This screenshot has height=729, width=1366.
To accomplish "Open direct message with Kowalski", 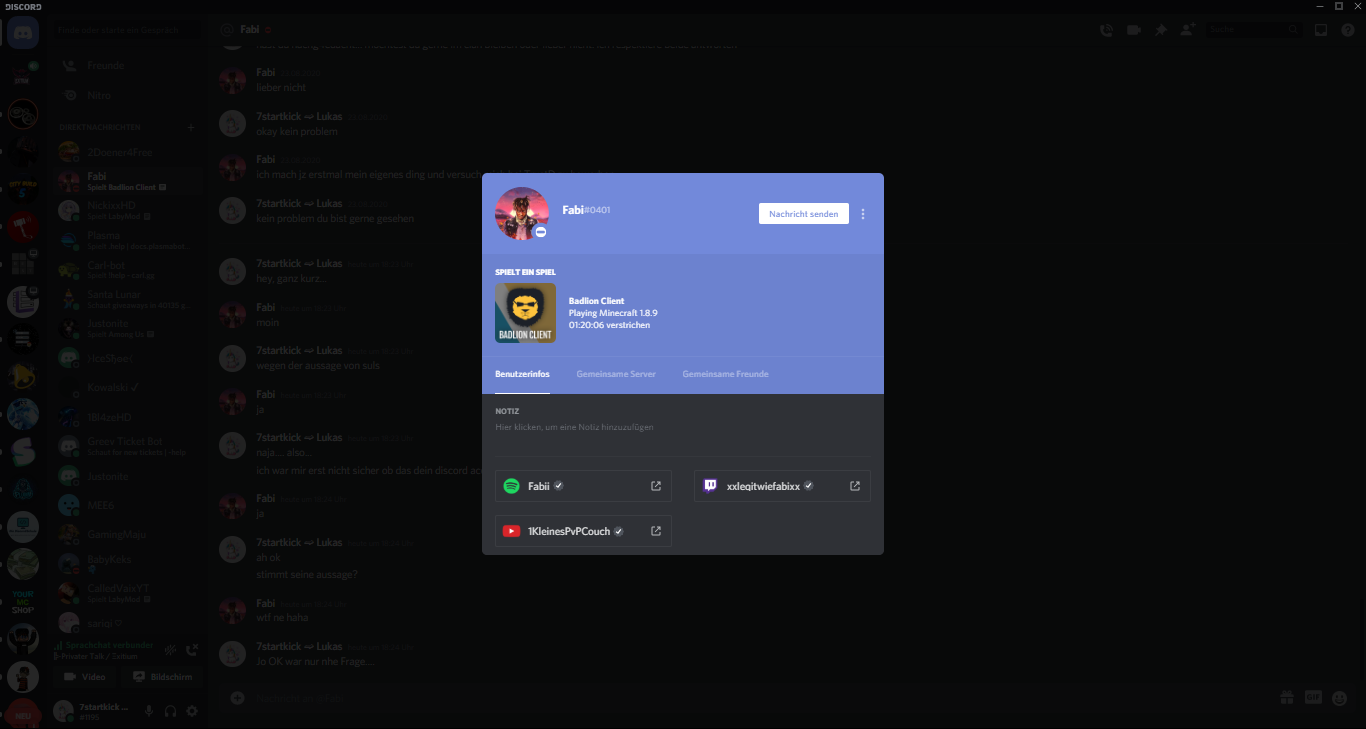I will point(130,387).
